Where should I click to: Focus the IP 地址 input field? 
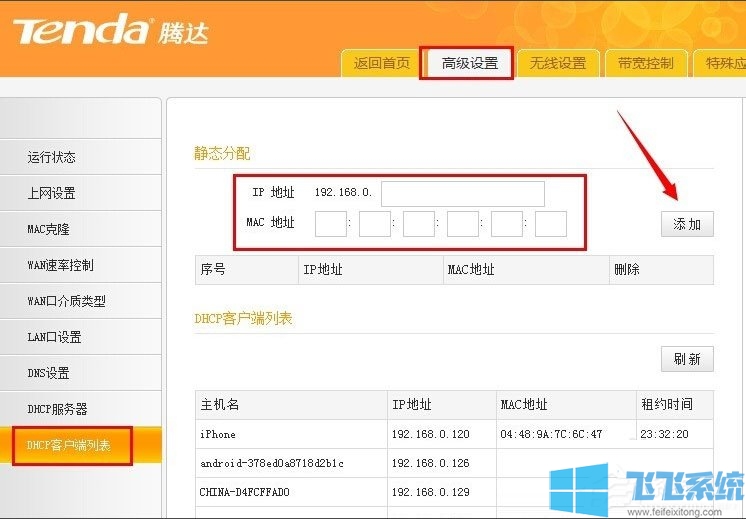click(x=462, y=193)
